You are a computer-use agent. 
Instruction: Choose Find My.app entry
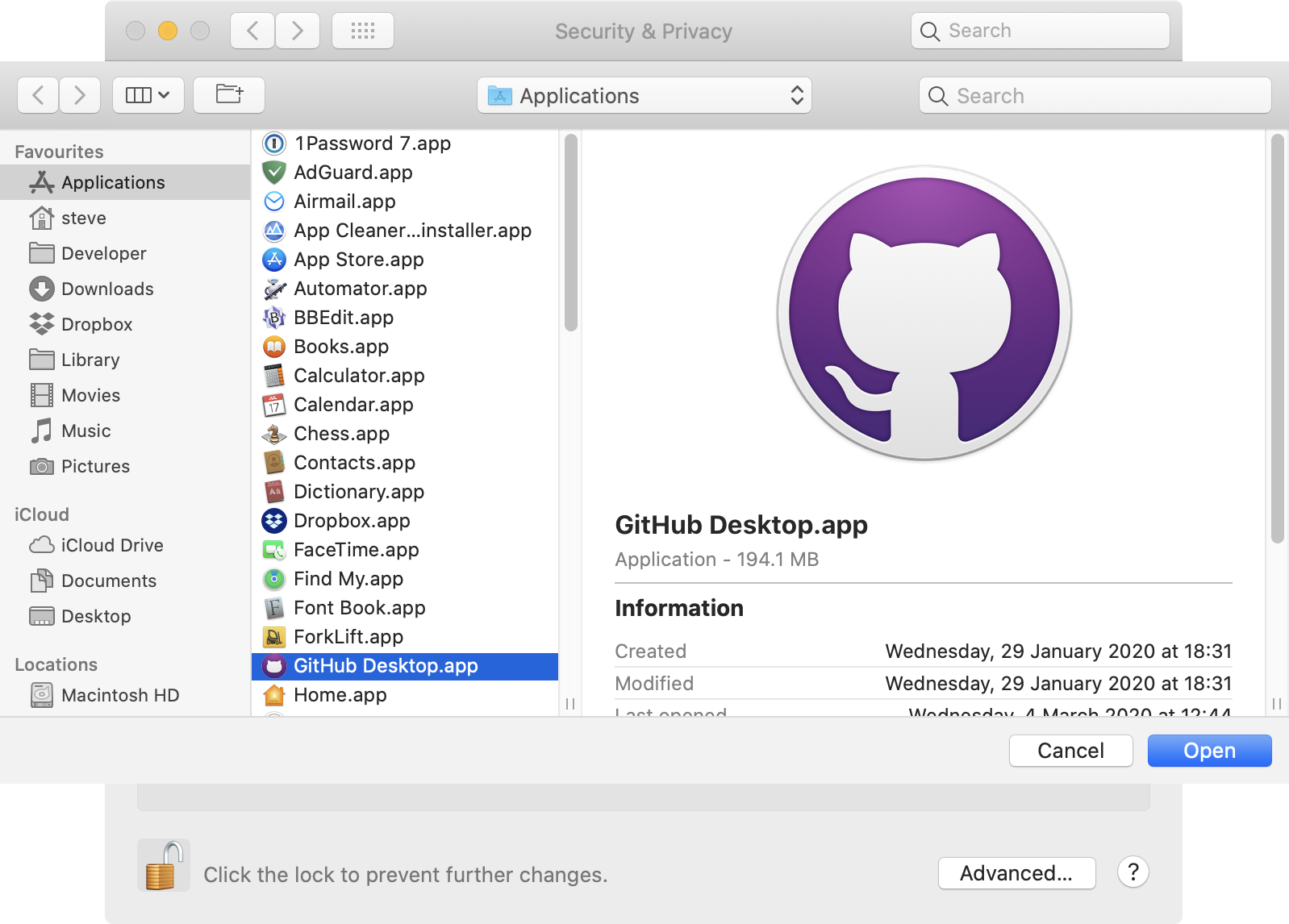point(405,579)
